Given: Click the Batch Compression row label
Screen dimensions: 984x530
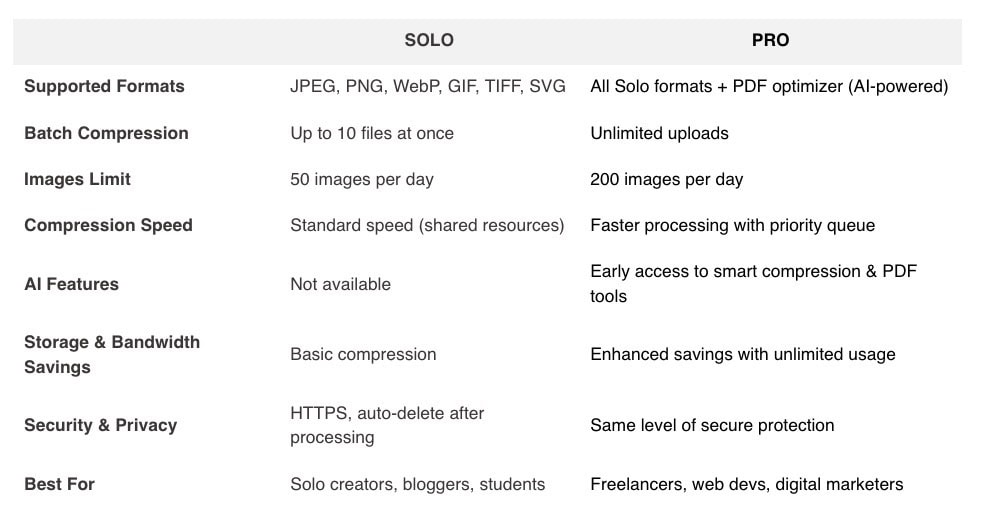Looking at the screenshot, I should (x=106, y=133).
